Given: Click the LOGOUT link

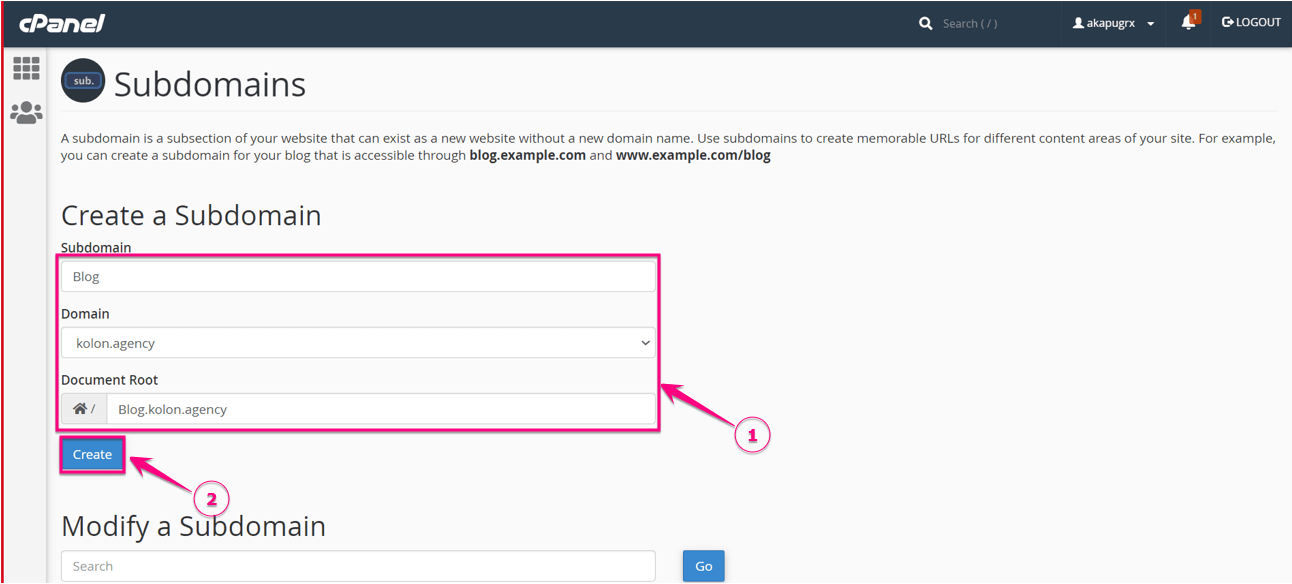Looking at the screenshot, I should pos(1251,22).
